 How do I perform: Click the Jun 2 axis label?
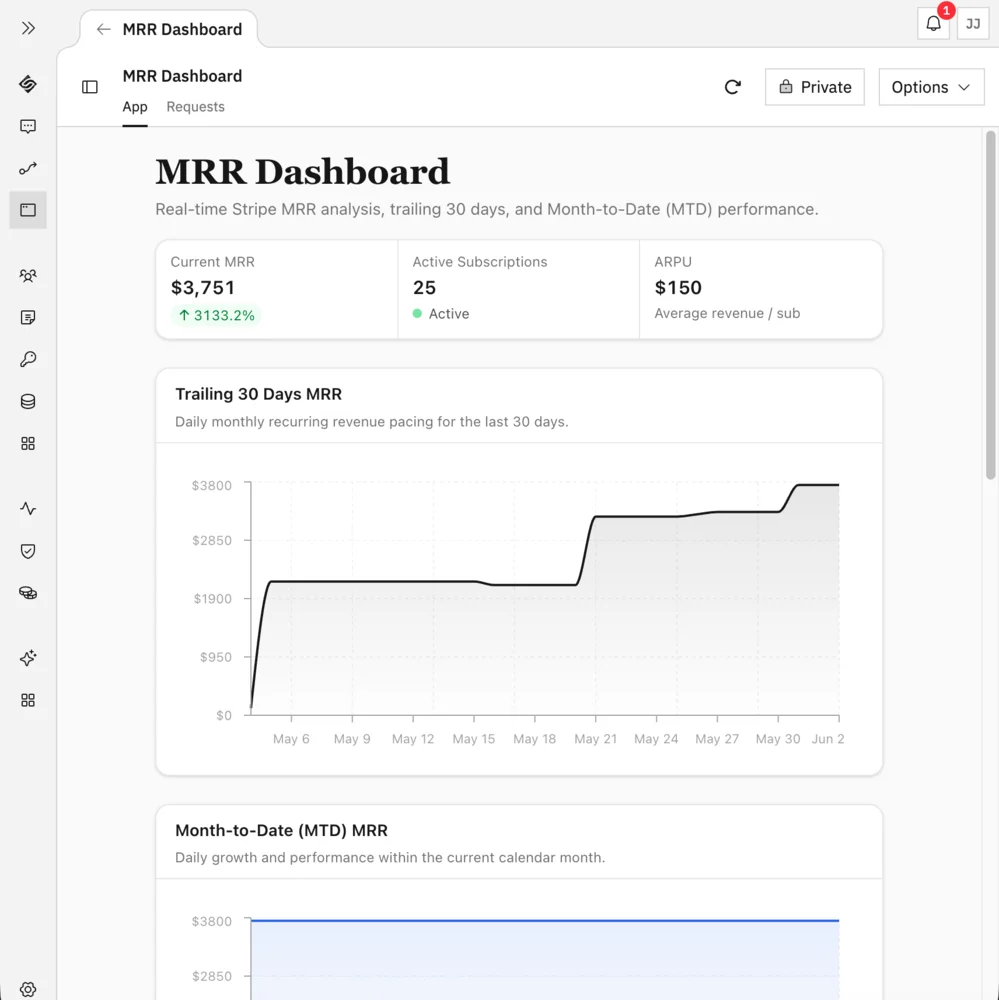tap(828, 739)
